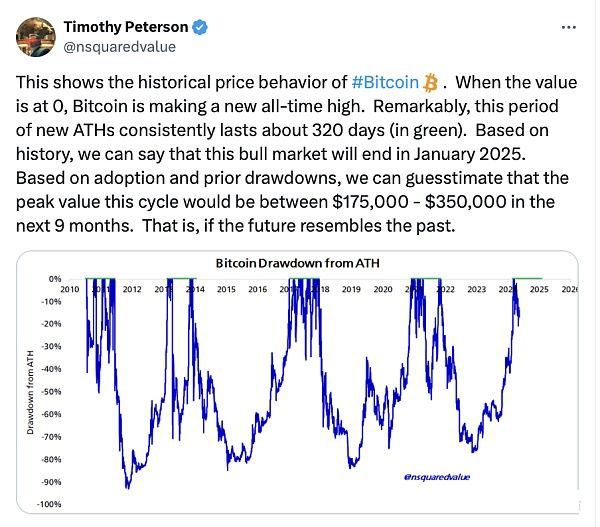
Task: Select the 2010 year label on the x-axis
Action: click(x=70, y=289)
